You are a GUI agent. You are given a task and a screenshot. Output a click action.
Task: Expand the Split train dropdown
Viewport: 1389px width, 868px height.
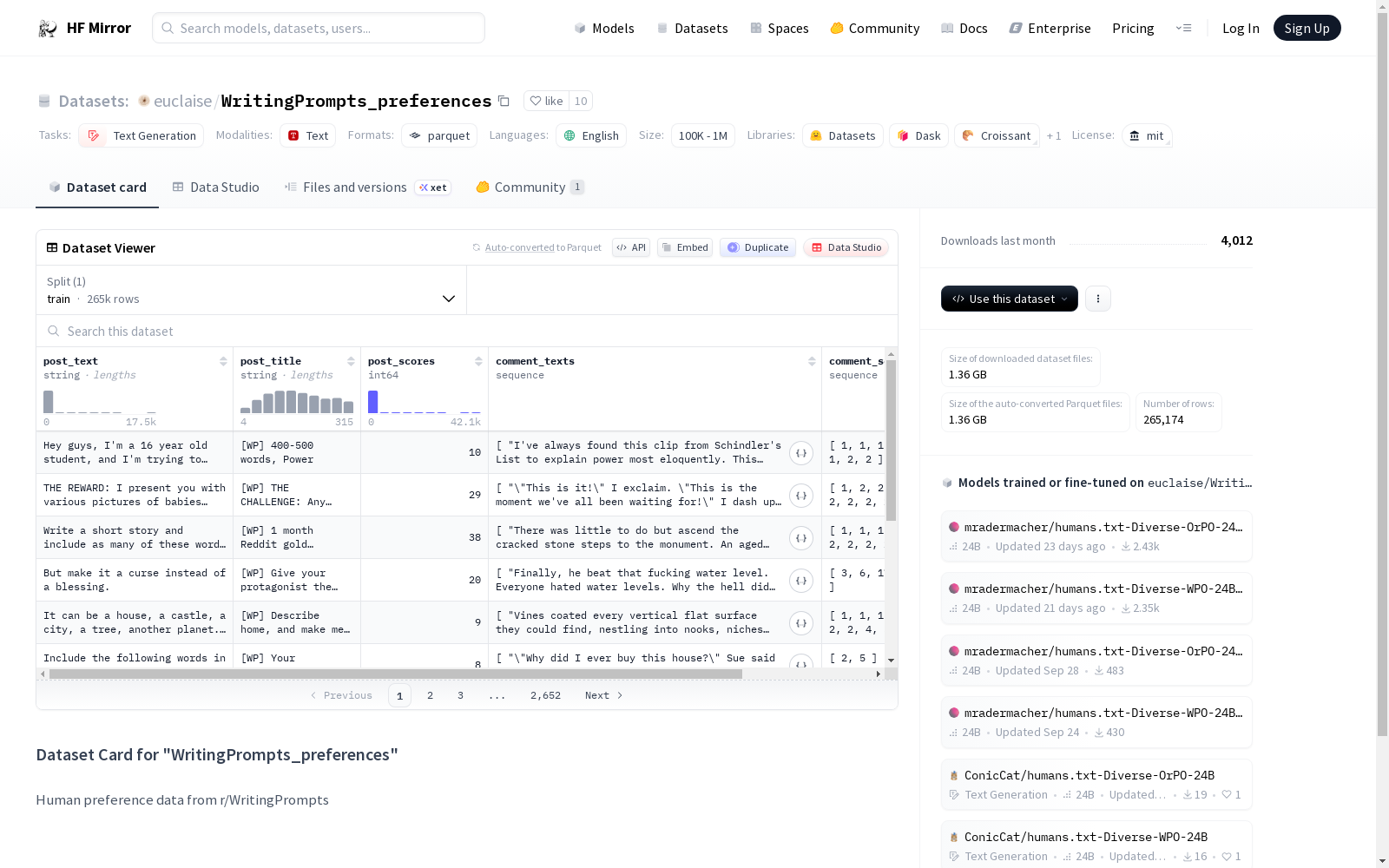click(252, 290)
